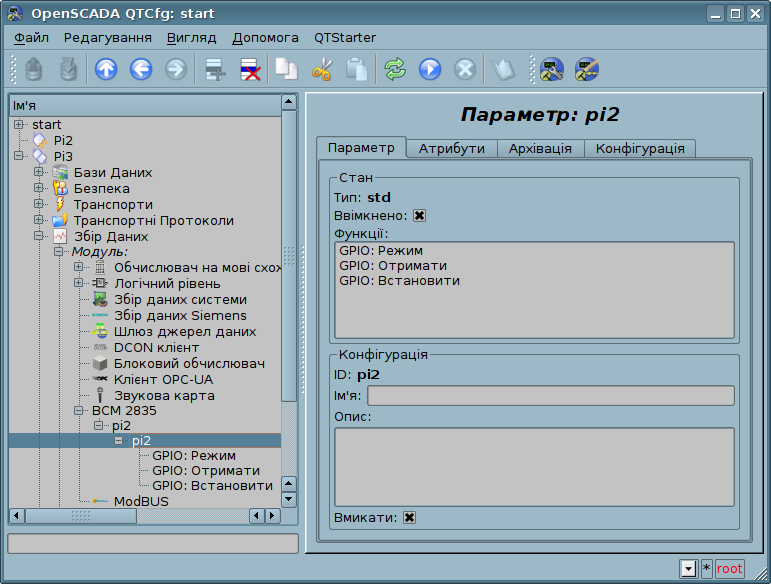The height and width of the screenshot is (584, 771).
Task: Click the Back arrow toolbar icon
Action: tap(140, 69)
